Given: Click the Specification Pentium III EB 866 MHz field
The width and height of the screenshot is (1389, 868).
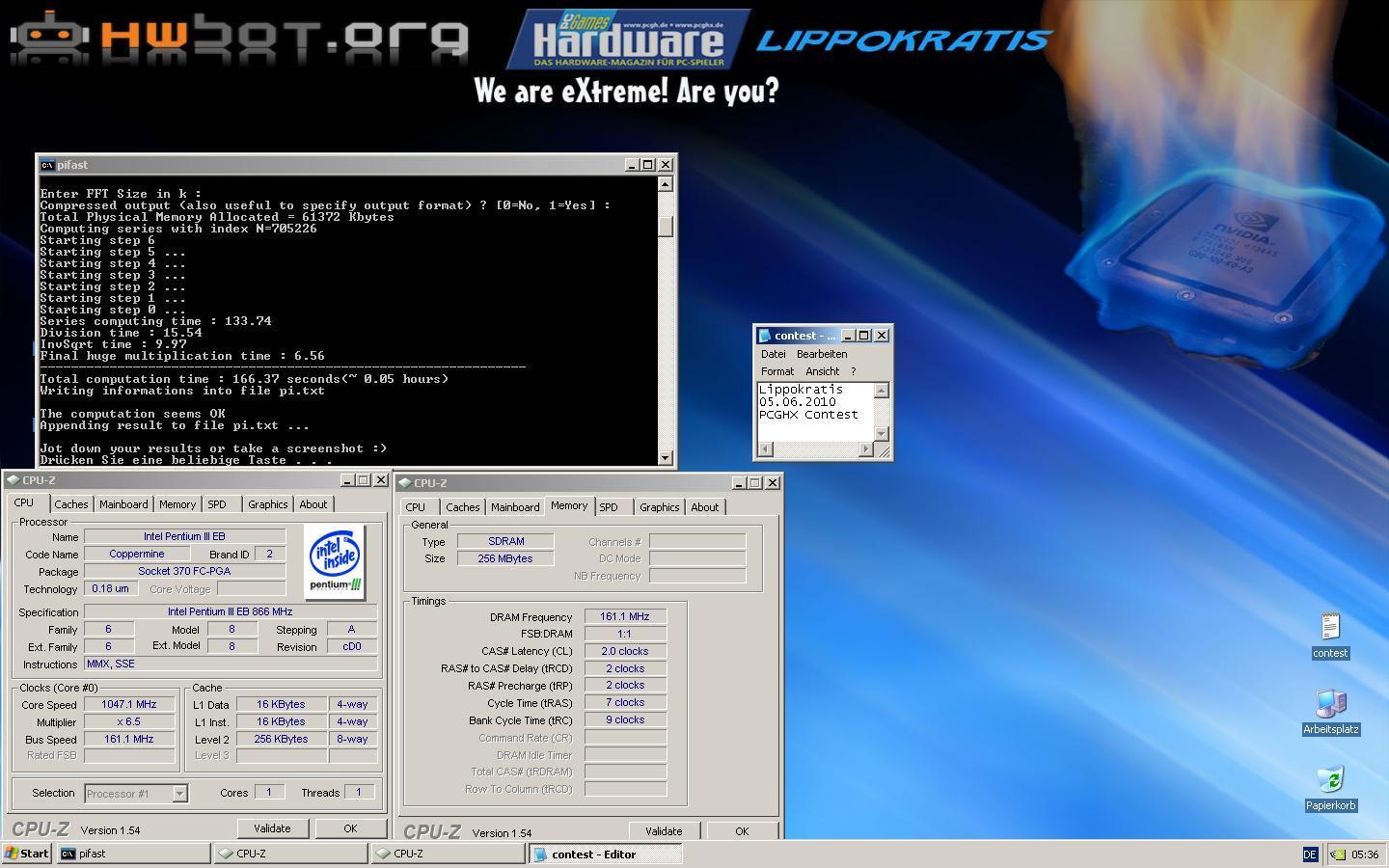Looking at the screenshot, I should pyautogui.click(x=230, y=611).
